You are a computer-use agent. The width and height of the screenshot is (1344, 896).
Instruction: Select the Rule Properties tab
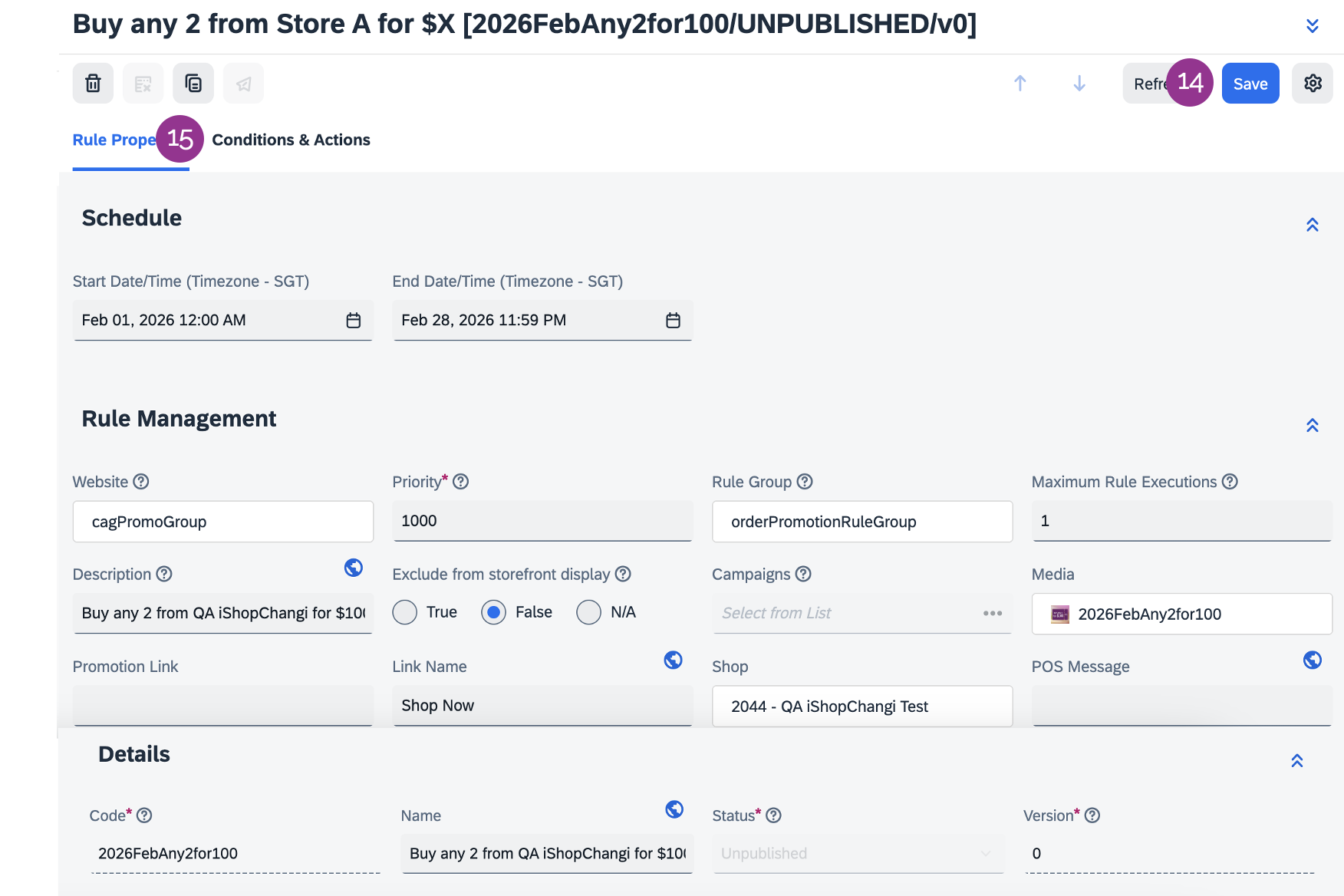(x=114, y=140)
